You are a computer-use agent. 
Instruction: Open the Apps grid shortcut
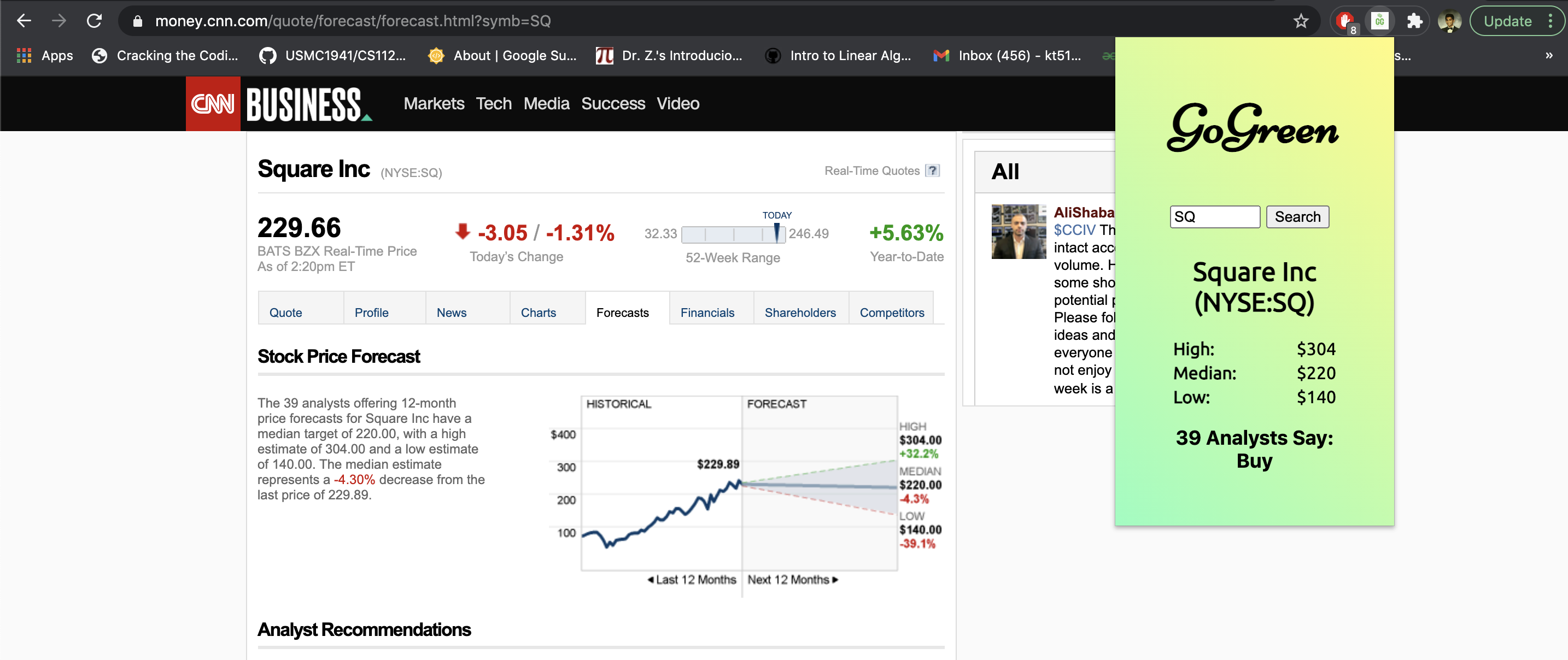coord(25,55)
